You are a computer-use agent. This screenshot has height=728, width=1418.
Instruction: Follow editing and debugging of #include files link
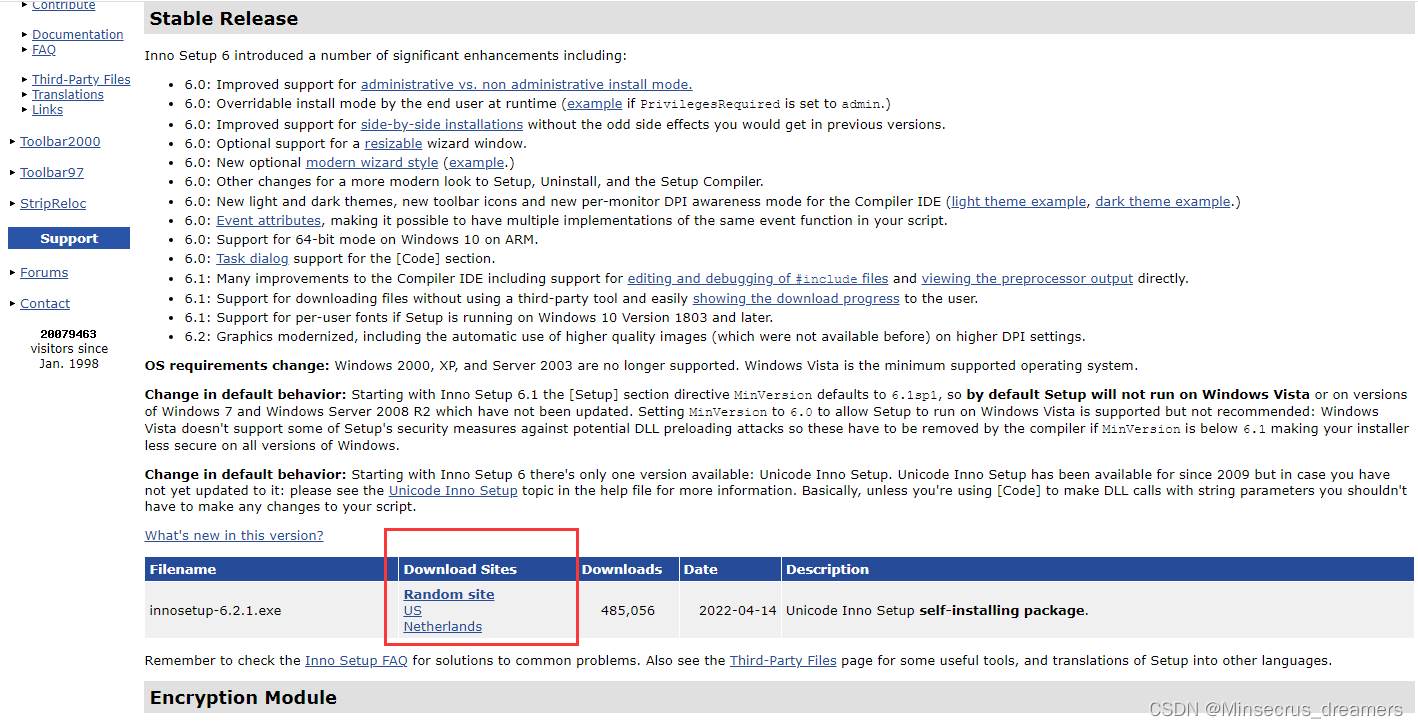coord(758,278)
